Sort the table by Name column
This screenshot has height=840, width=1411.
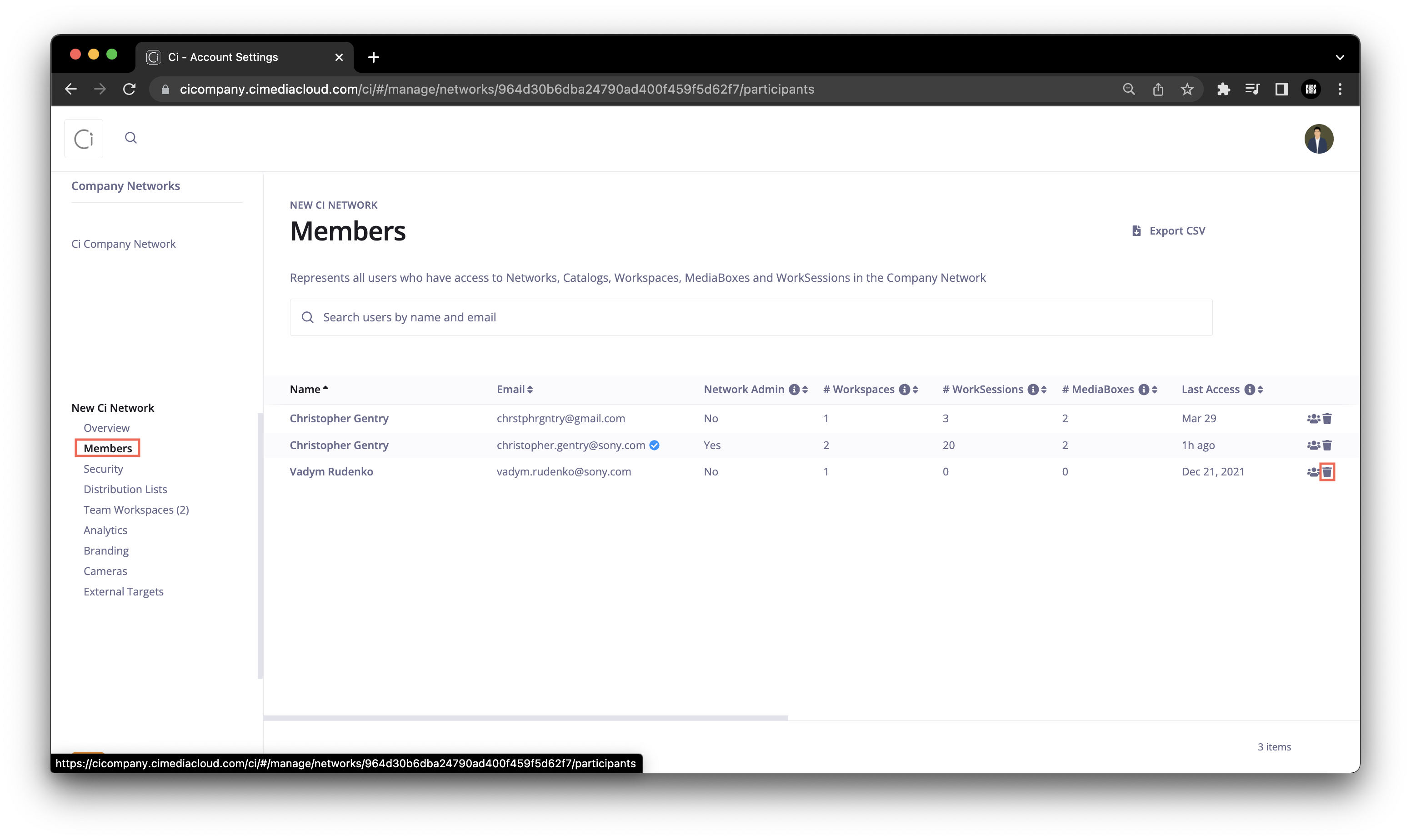309,390
